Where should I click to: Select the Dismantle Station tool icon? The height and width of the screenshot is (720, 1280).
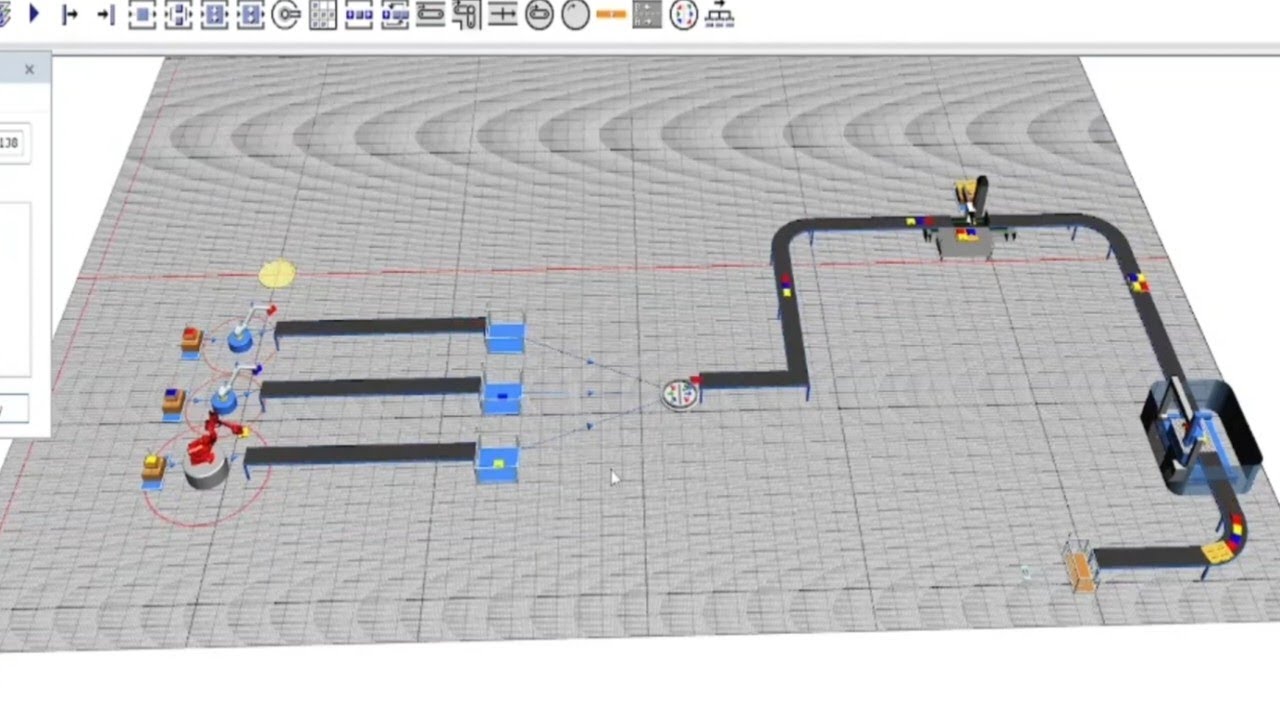click(x=250, y=14)
